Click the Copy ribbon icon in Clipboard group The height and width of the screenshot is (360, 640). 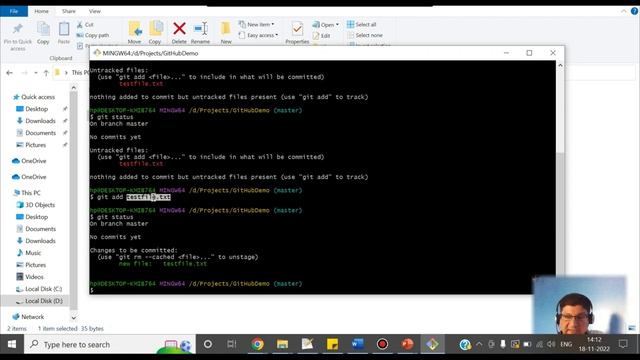click(x=43, y=29)
